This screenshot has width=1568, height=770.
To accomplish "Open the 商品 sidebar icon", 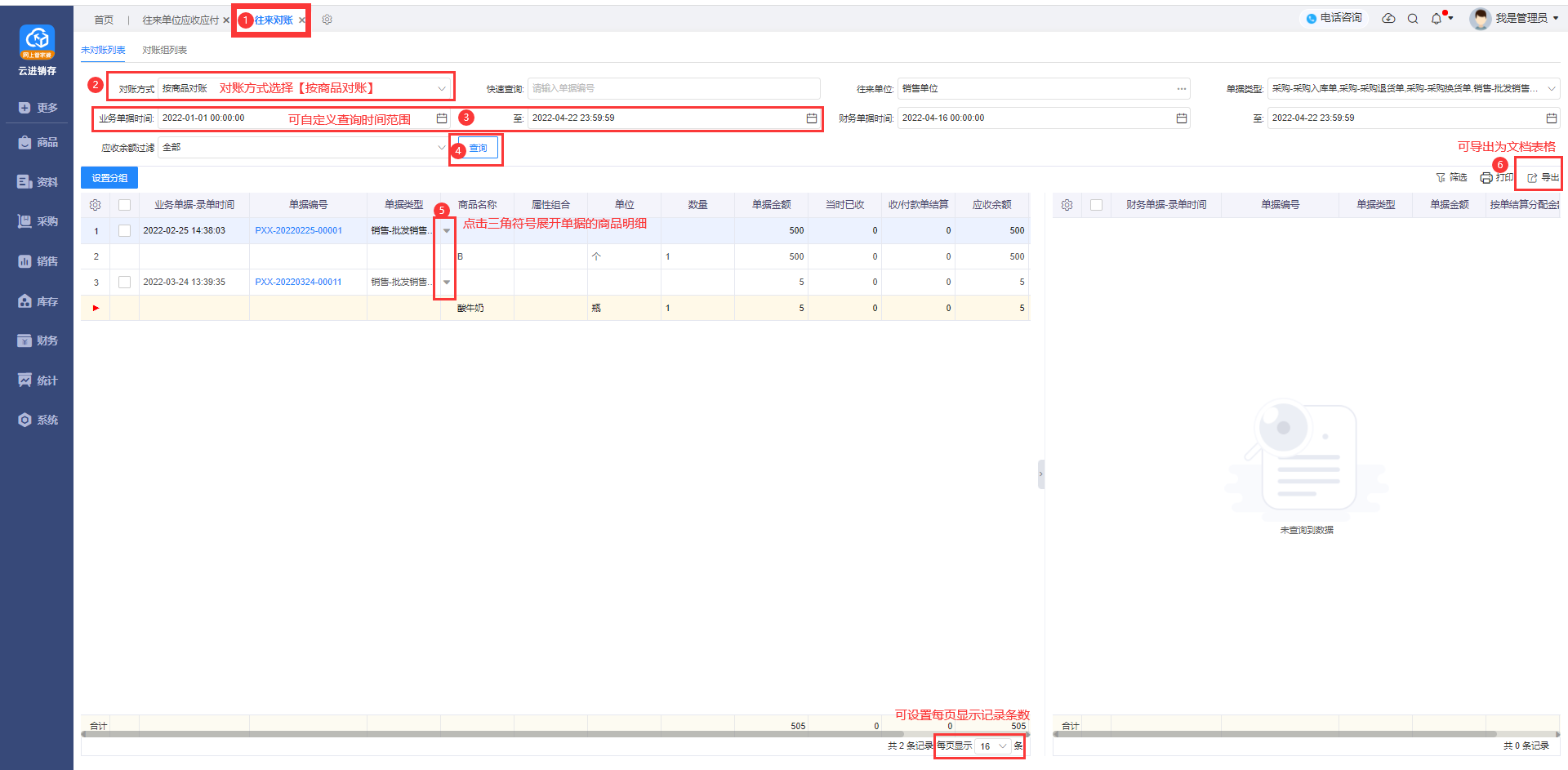I will point(25,143).
